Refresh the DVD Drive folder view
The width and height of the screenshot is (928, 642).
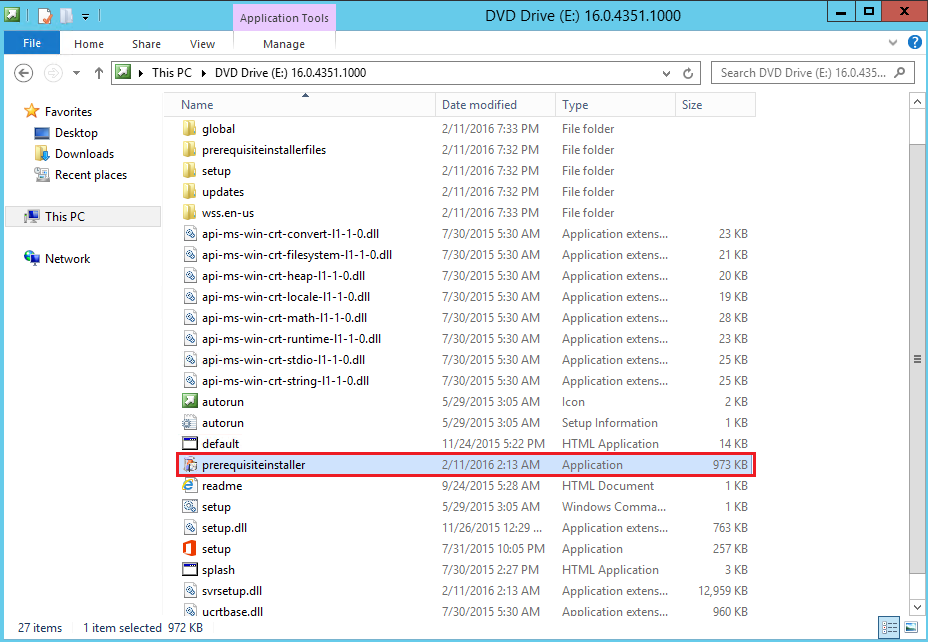[x=688, y=73]
